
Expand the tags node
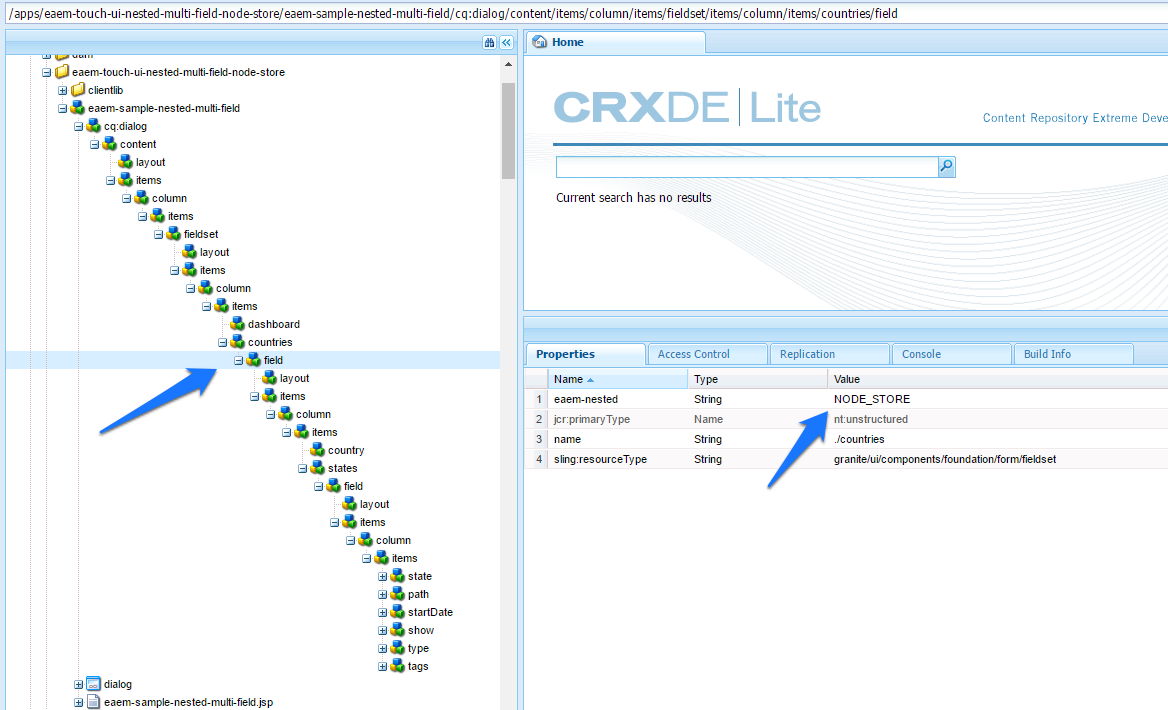(x=382, y=667)
